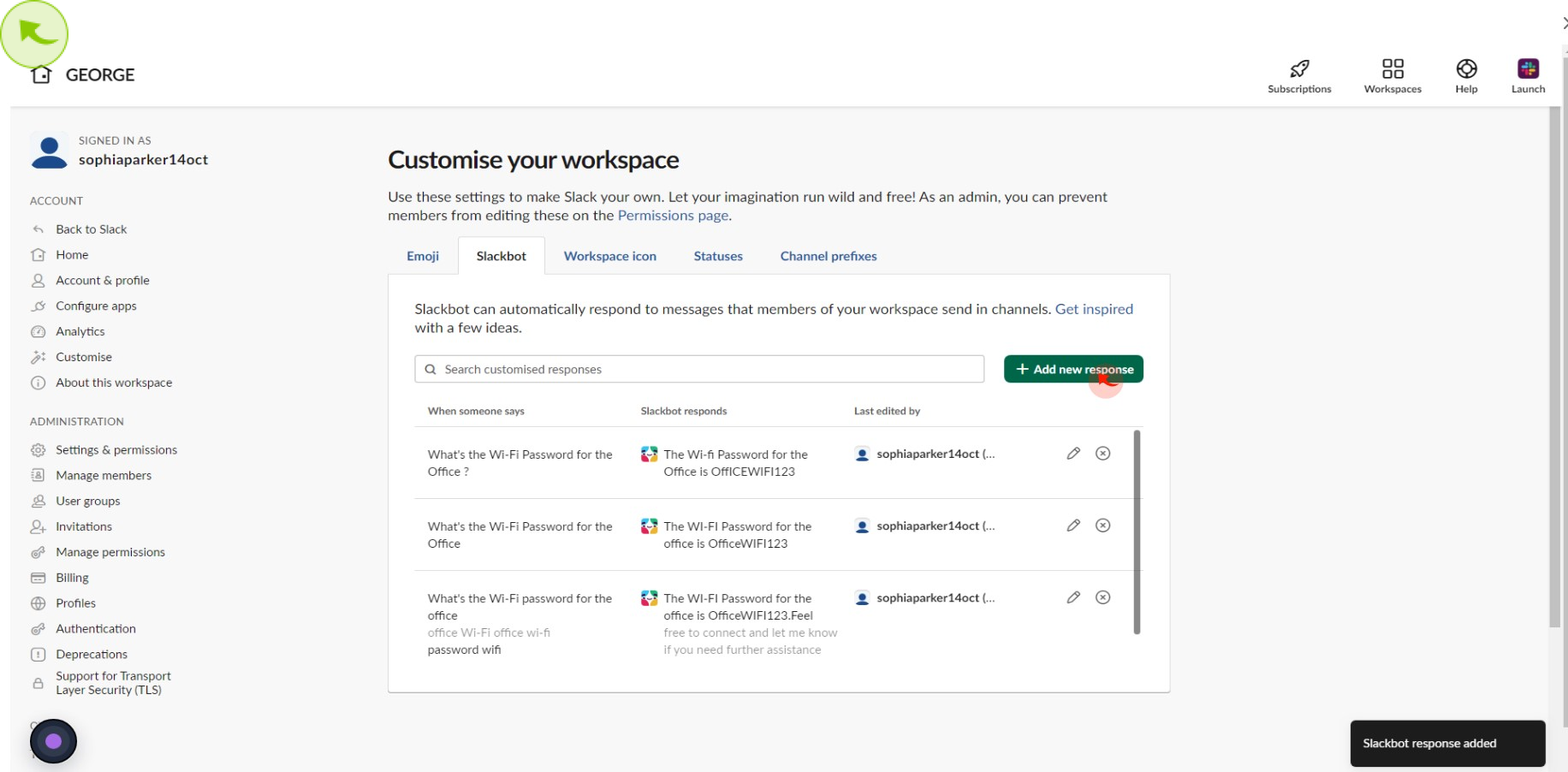Viewport: 1568px width, 772px height.
Task: Click the Slackbot response added notification
Action: (1448, 743)
